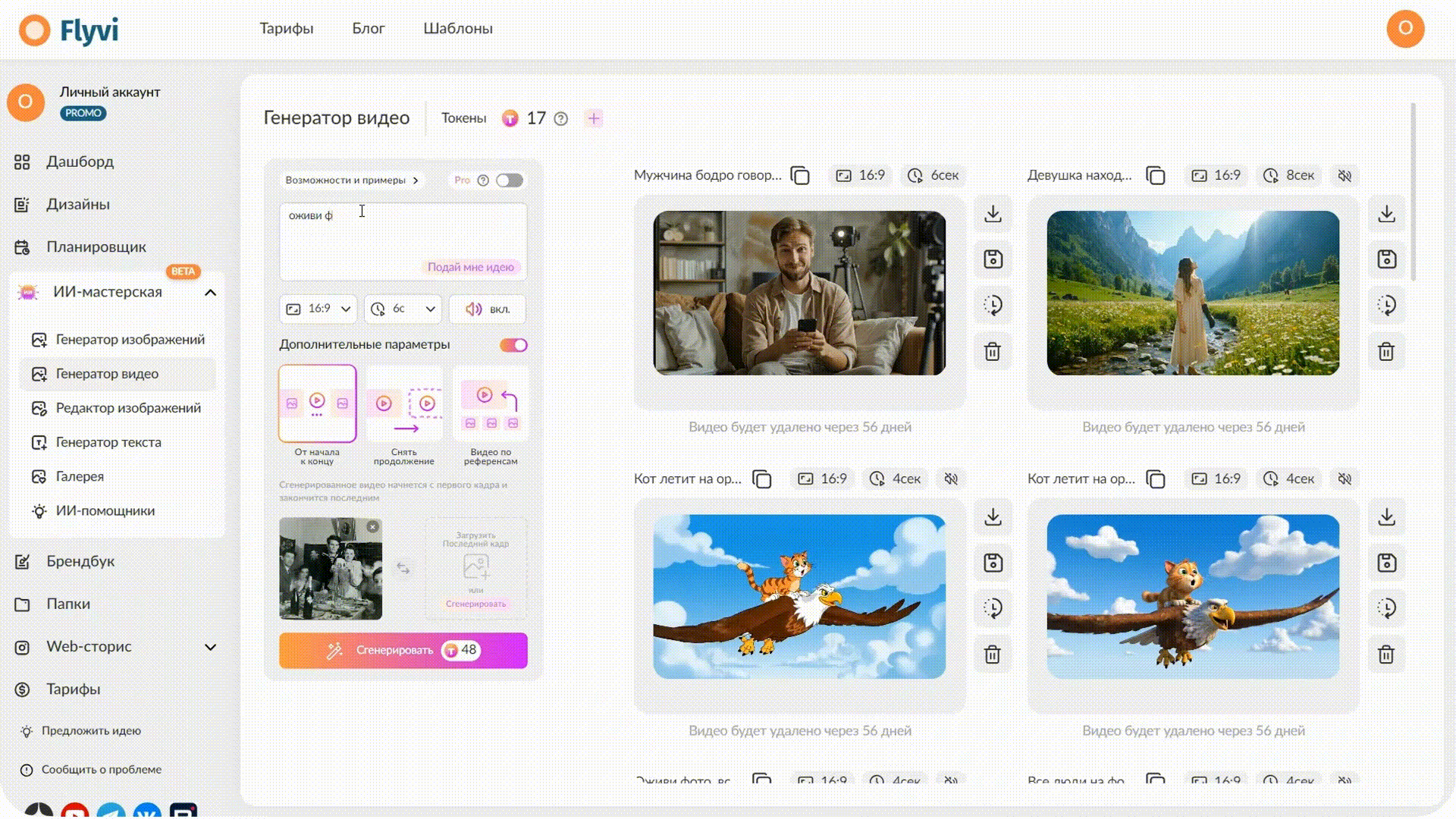The width and height of the screenshot is (1456, 819).
Task: Upload last frame placeholder 'Загрузить Последний кадр'
Action: point(476,567)
